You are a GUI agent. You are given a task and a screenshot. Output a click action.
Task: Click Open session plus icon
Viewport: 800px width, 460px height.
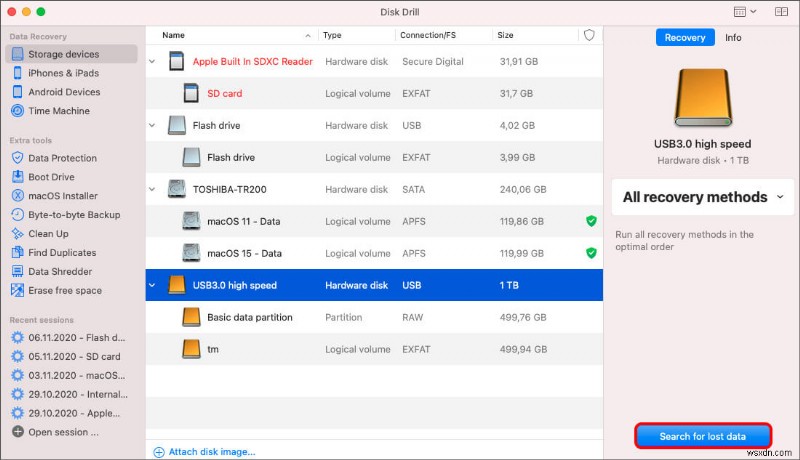coord(18,432)
